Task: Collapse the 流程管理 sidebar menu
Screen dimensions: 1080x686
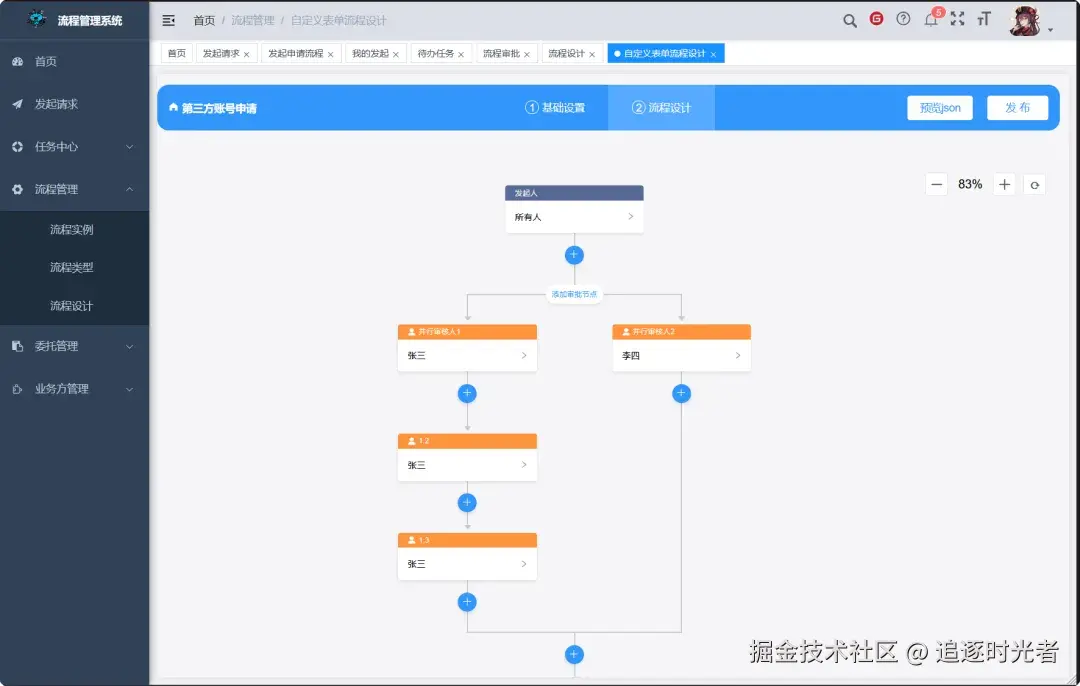Action: point(74,189)
